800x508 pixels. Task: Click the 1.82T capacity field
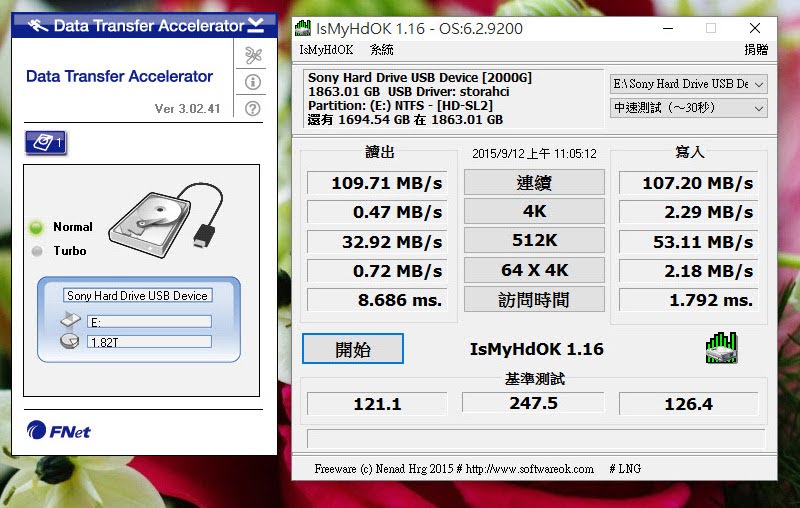tap(149, 342)
